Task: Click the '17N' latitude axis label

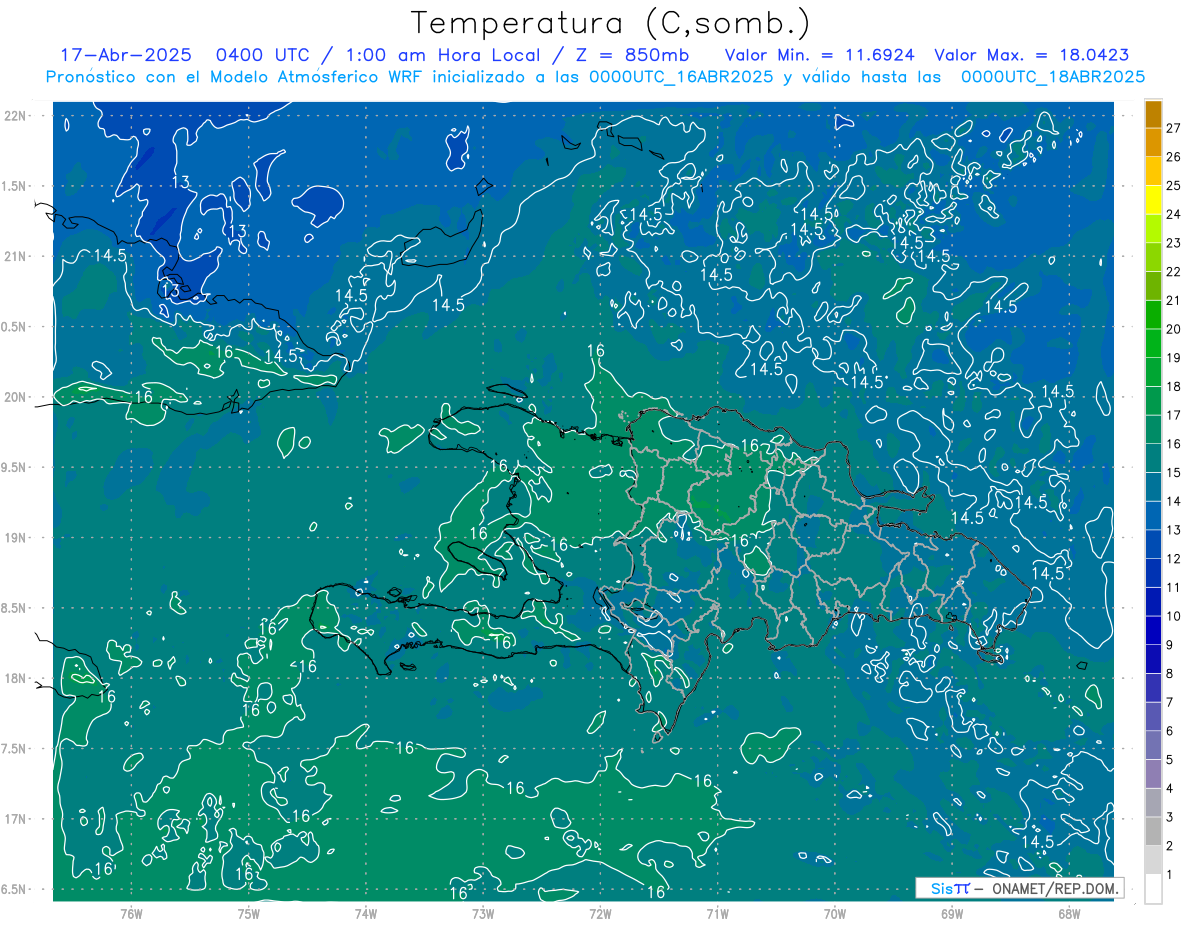Action: click(17, 819)
